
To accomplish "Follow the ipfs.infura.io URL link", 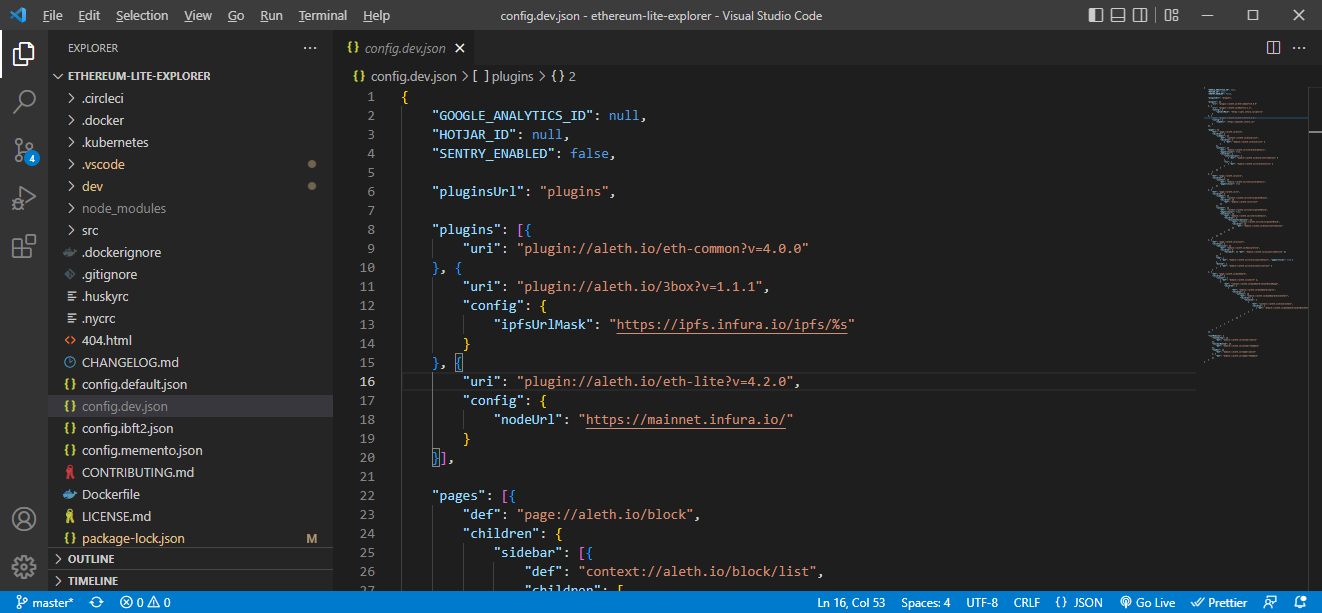I will tap(732, 325).
